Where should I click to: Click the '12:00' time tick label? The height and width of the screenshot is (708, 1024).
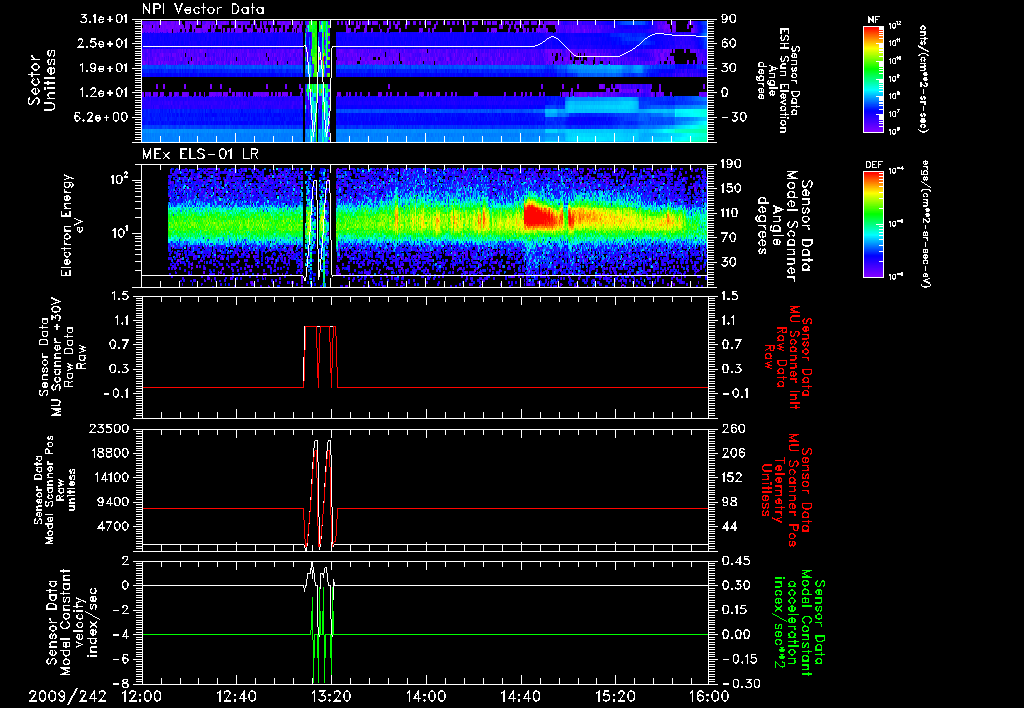pos(142,696)
